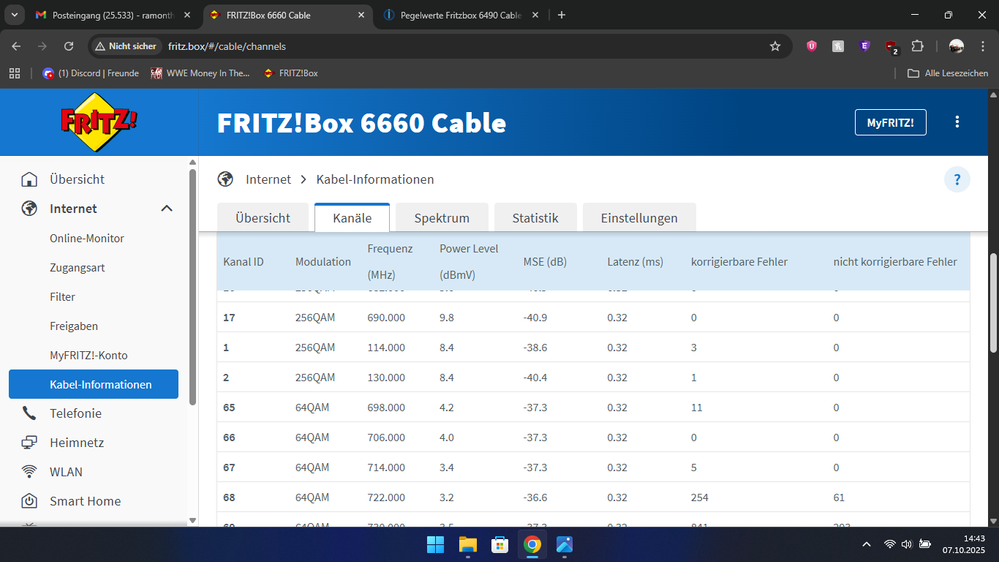Select Kabel-Informationen in sidebar
The image size is (999, 562).
(x=94, y=384)
